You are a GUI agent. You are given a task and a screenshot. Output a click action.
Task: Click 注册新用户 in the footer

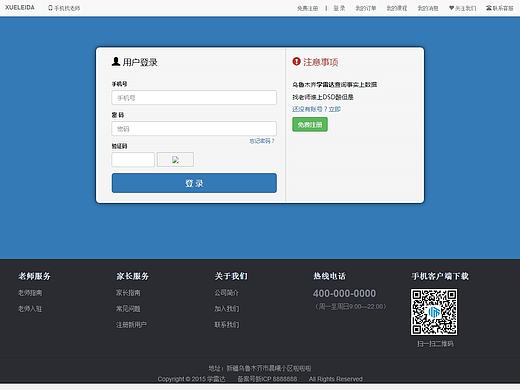(x=131, y=325)
